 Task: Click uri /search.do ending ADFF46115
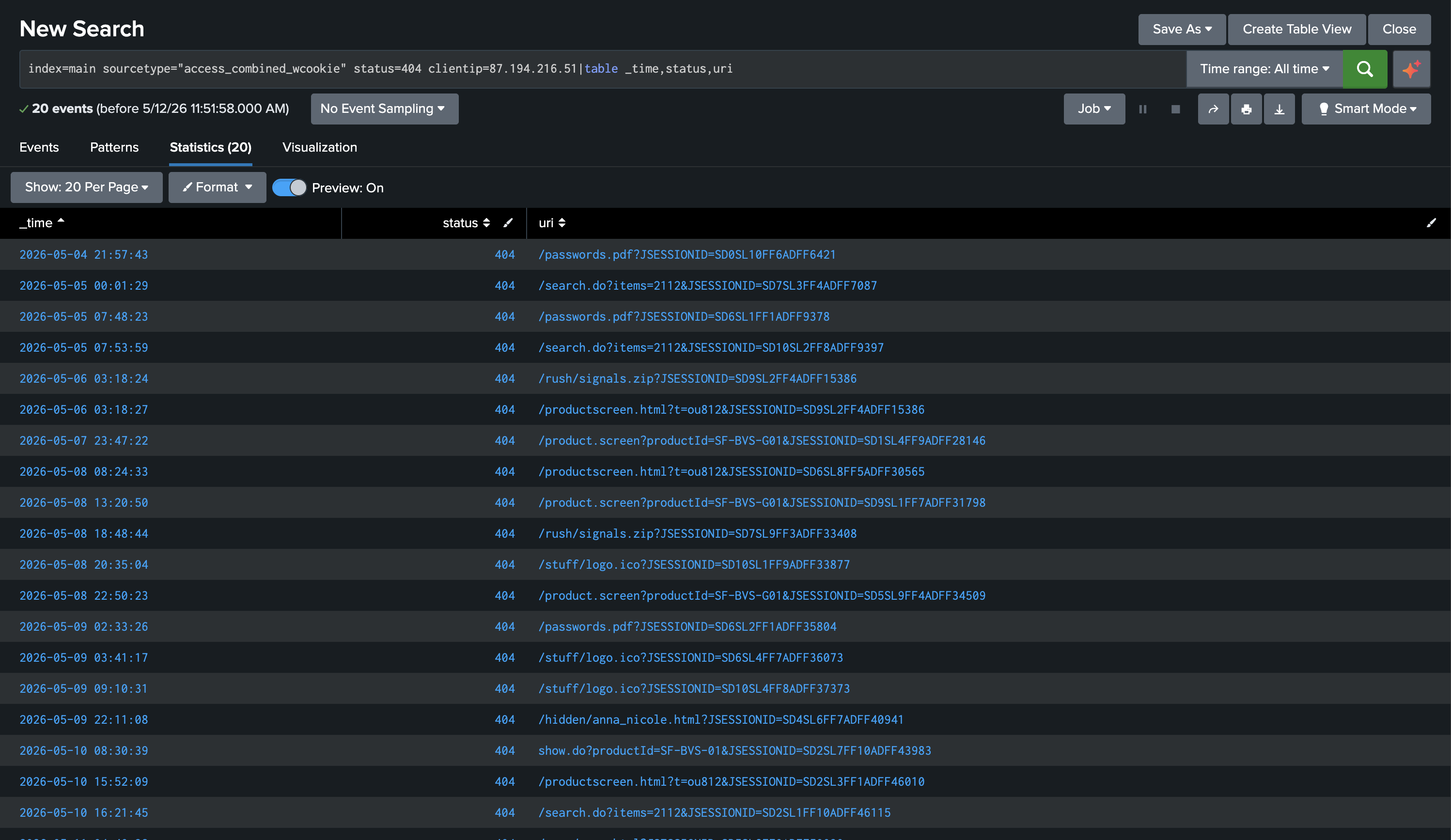(x=714, y=813)
